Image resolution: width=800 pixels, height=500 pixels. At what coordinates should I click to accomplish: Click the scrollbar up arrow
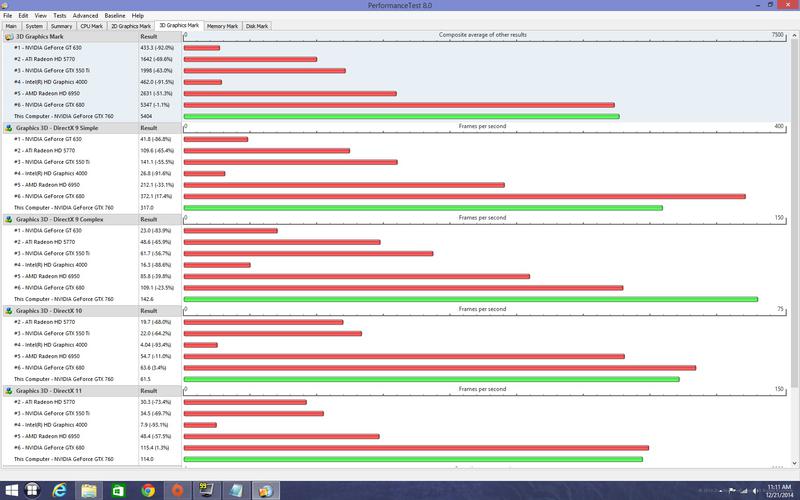pos(794,36)
